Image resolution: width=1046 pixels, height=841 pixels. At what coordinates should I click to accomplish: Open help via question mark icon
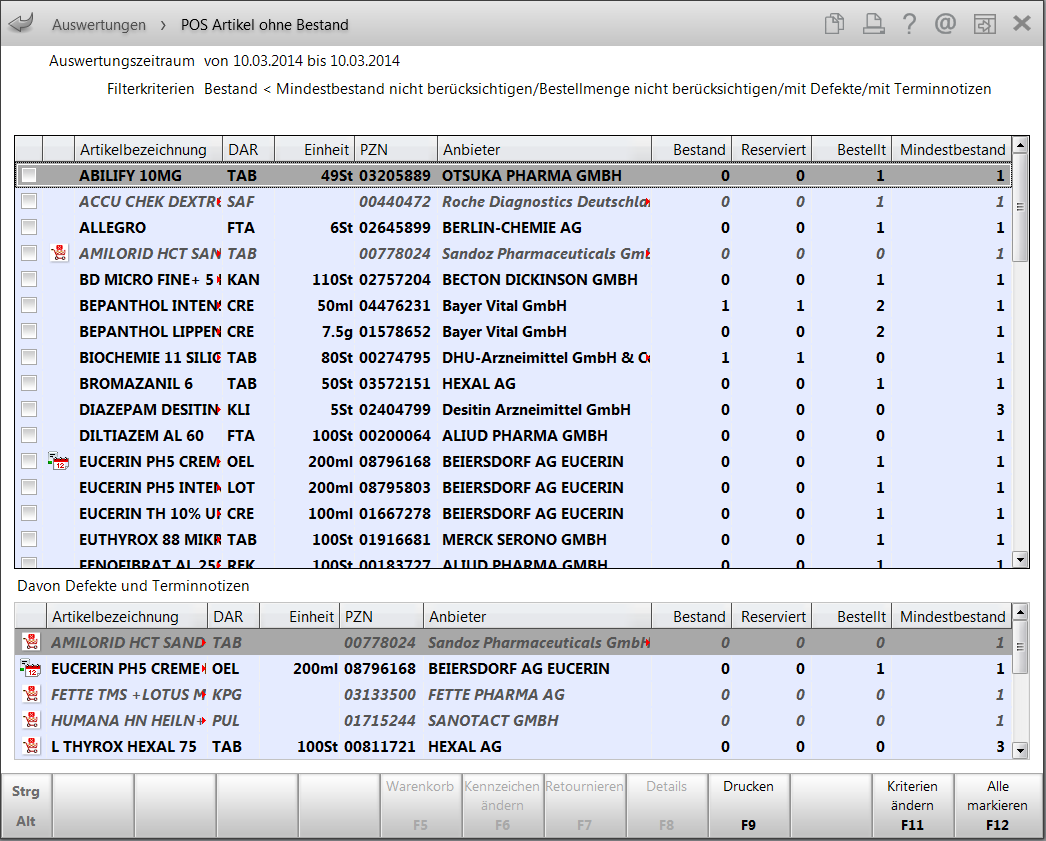click(x=909, y=24)
